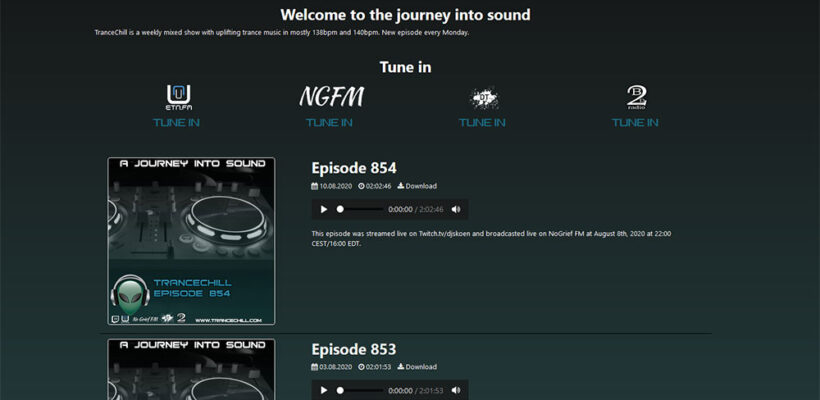Seek within the Episode 854 progress bar
This screenshot has height=400, width=820.
click(x=360, y=209)
